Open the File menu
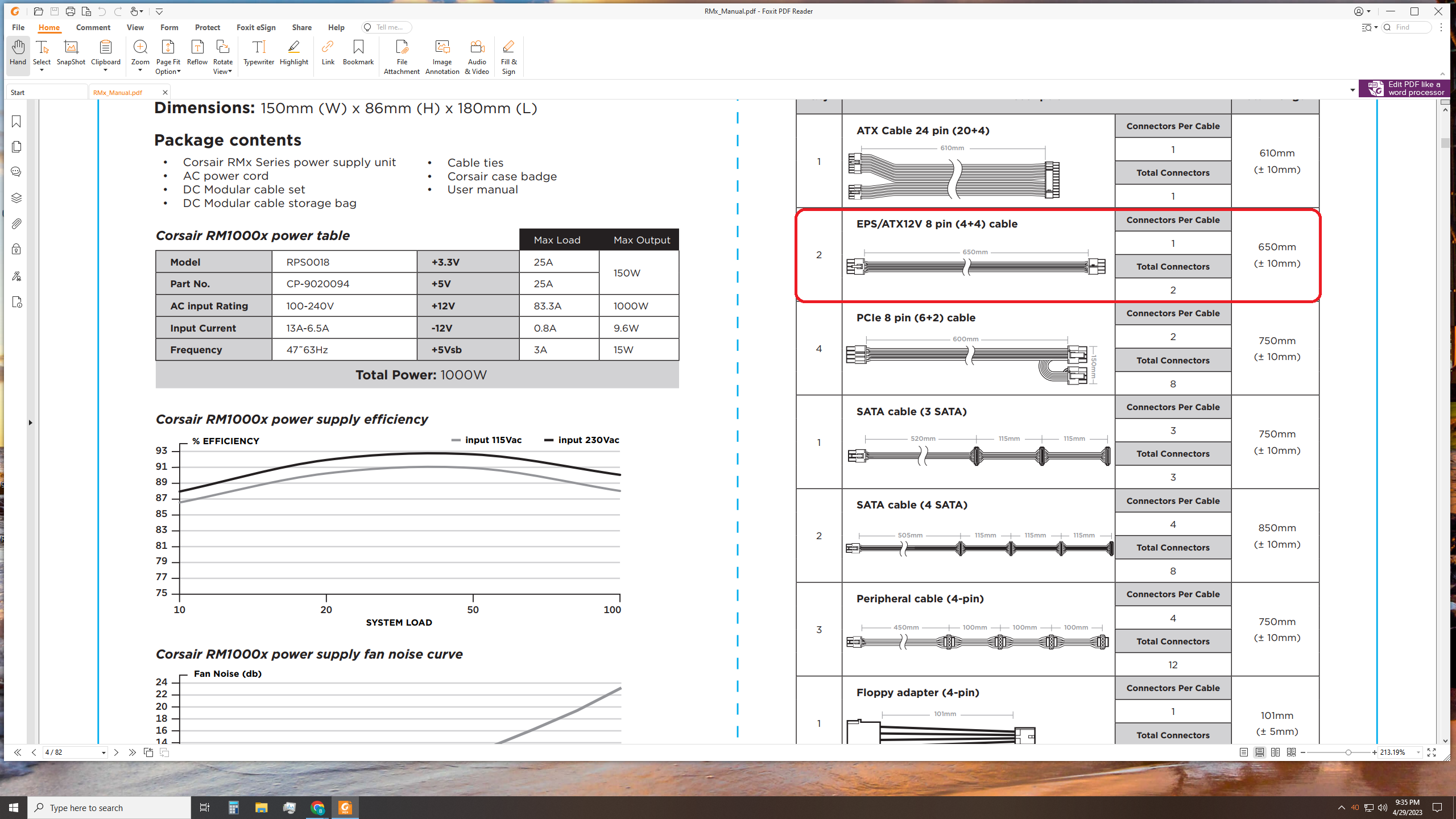The image size is (1456, 819). click(18, 27)
